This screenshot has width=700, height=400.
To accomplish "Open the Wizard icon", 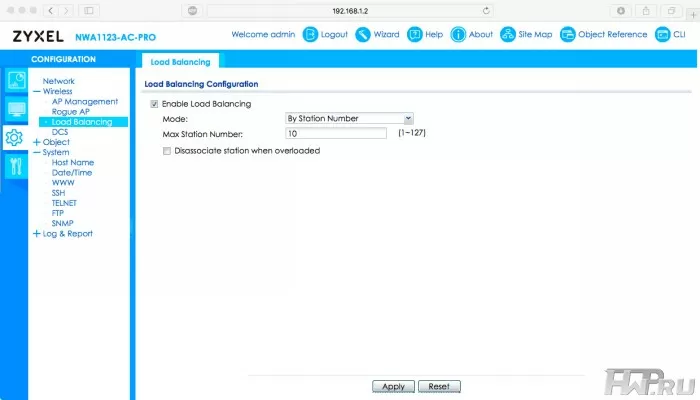I will 362,34.
